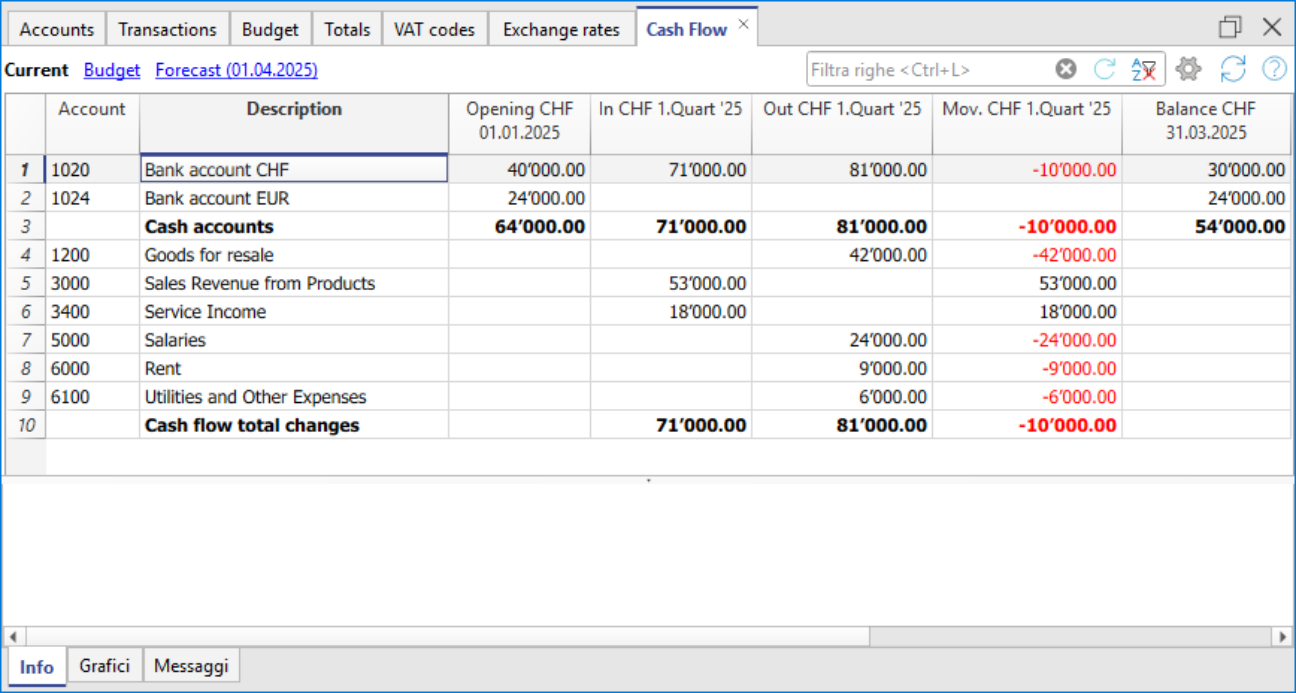This screenshot has height=693, width=1296.
Task: Open the Accounts tab
Action: tap(56, 29)
